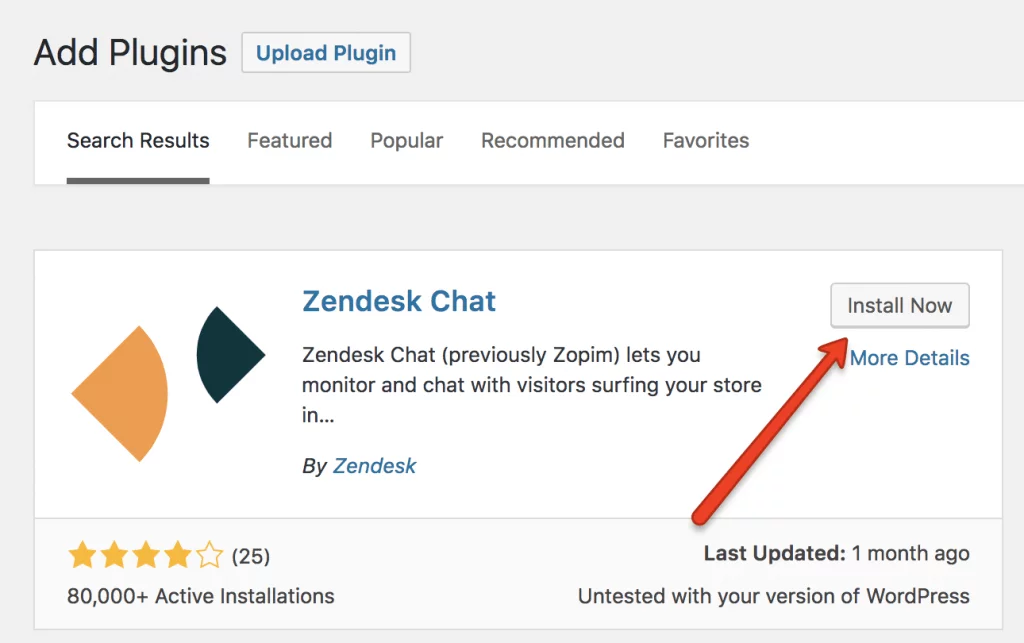
Task: Select the Search Results tab
Action: [x=138, y=141]
